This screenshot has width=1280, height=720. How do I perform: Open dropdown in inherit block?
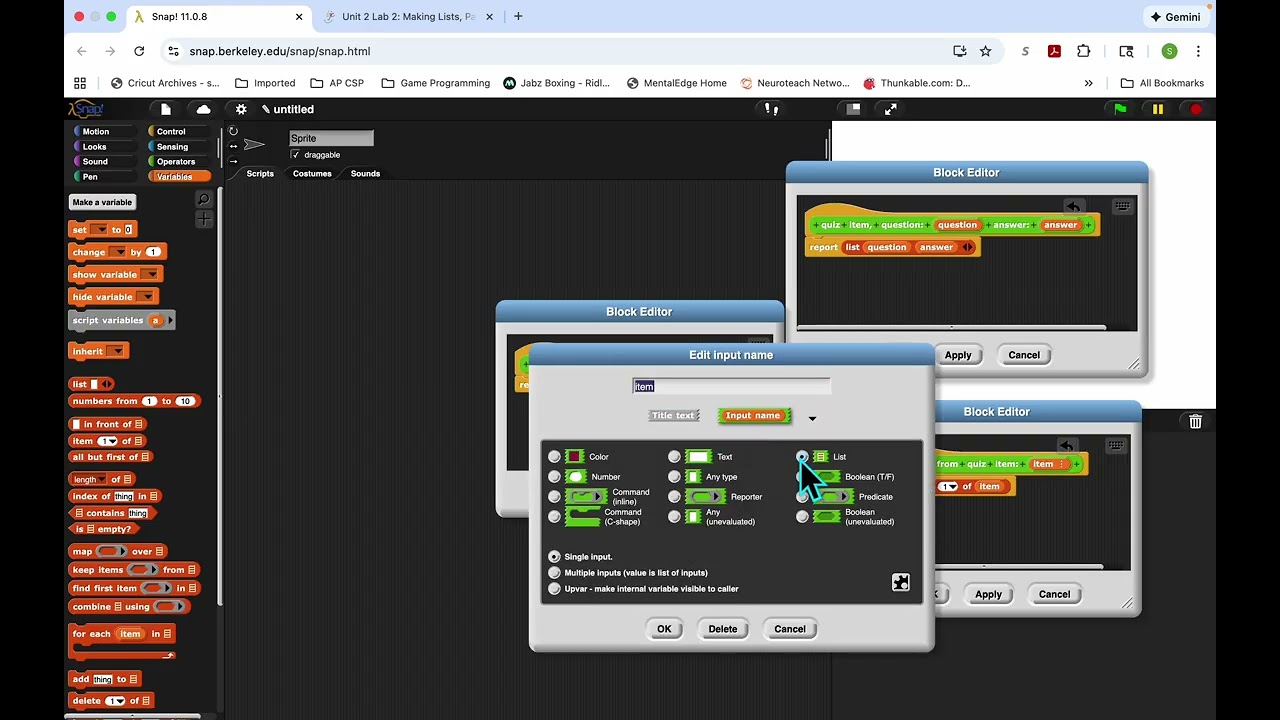coord(115,351)
